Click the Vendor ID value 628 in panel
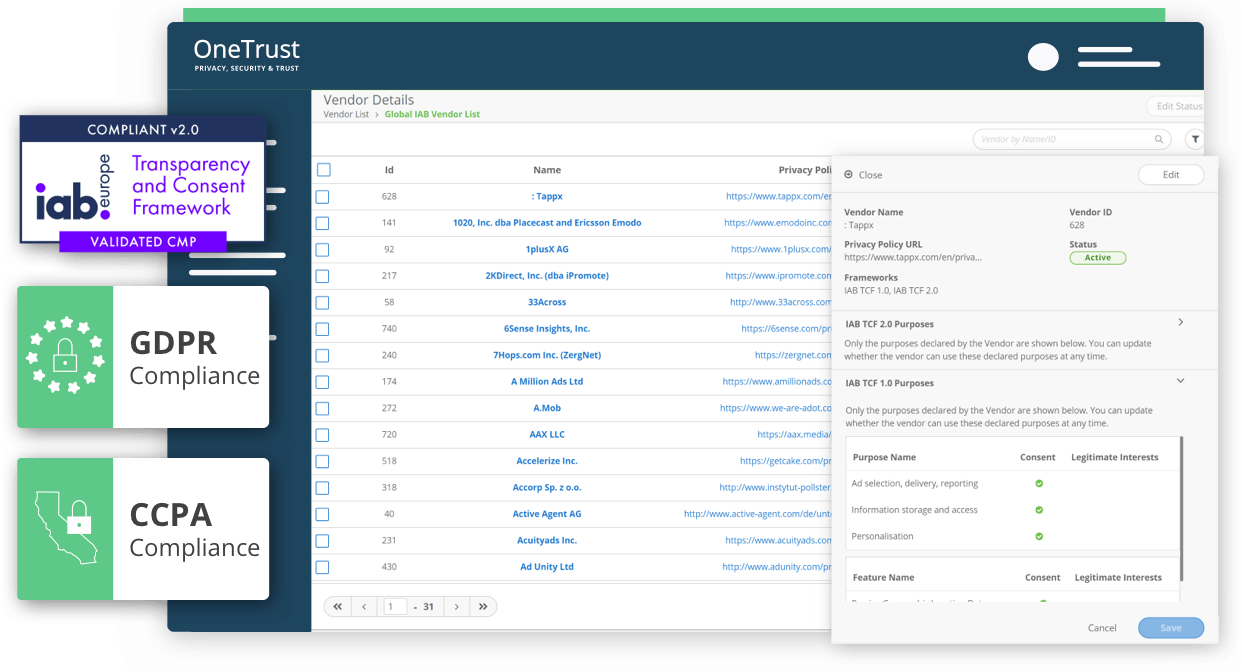The height and width of the screenshot is (672, 1242). click(1078, 225)
